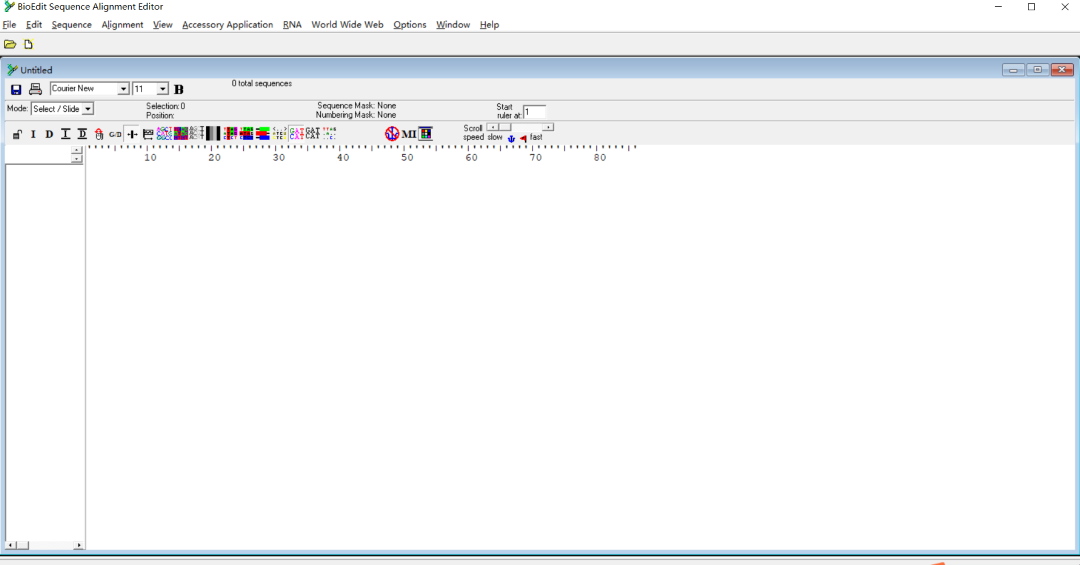Click the open folder icon
Viewport: 1080px width, 565px height.
tap(10, 44)
